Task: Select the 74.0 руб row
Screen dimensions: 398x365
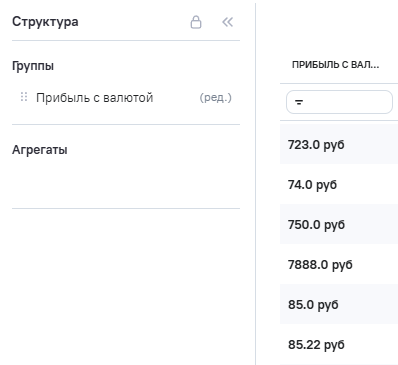Action: (339, 184)
